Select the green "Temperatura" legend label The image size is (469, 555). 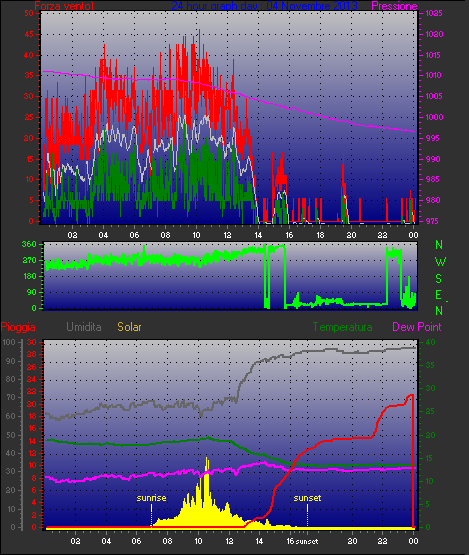pyautogui.click(x=342, y=327)
